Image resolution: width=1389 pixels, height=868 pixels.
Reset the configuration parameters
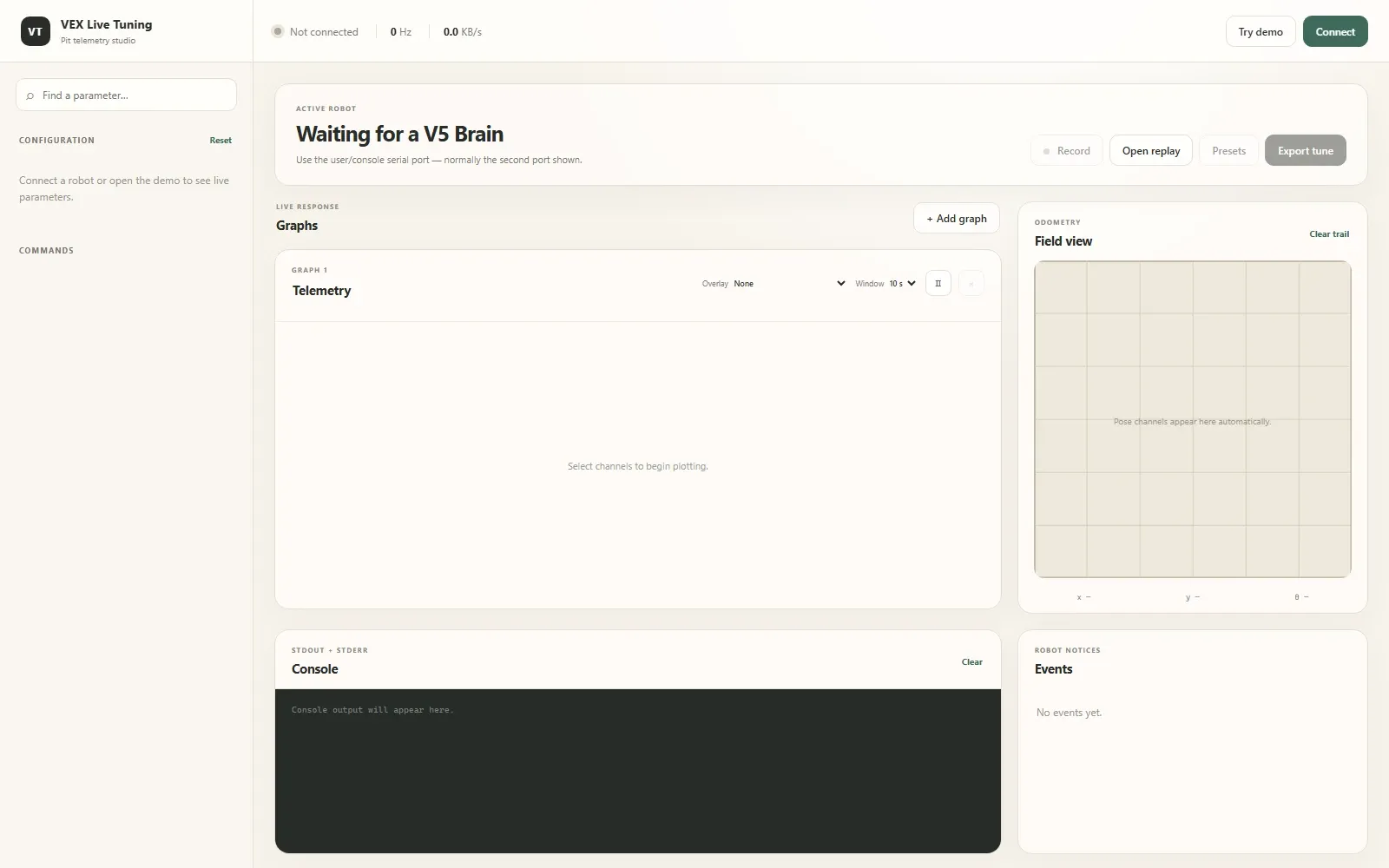point(221,140)
